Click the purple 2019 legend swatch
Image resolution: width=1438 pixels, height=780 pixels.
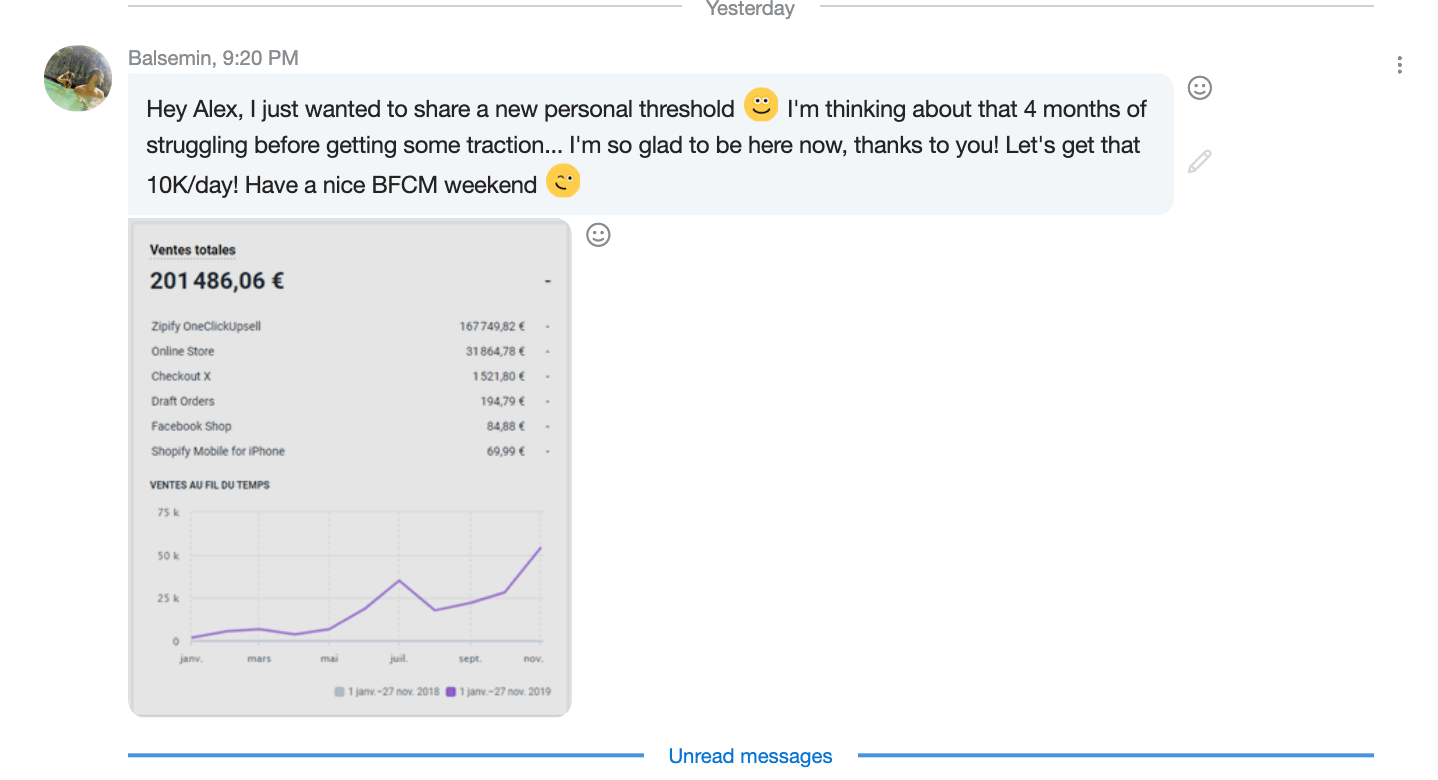[x=451, y=691]
